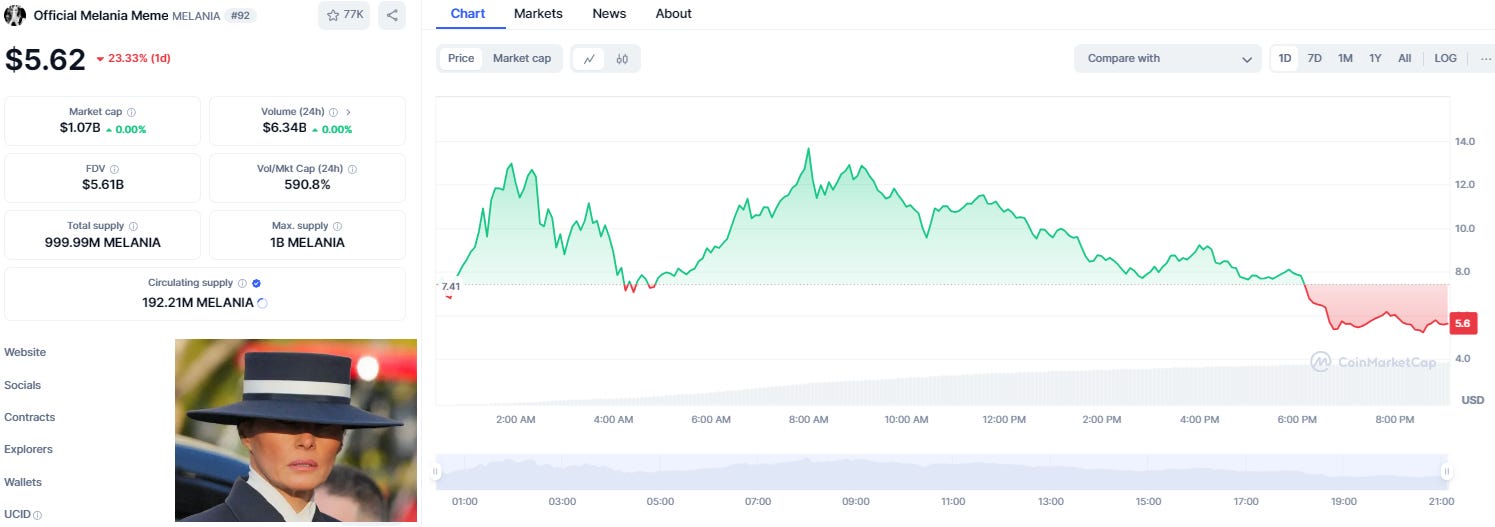Expand Volume (24h) details with chevron
Screen dimensions: 1495x527
(x=348, y=112)
